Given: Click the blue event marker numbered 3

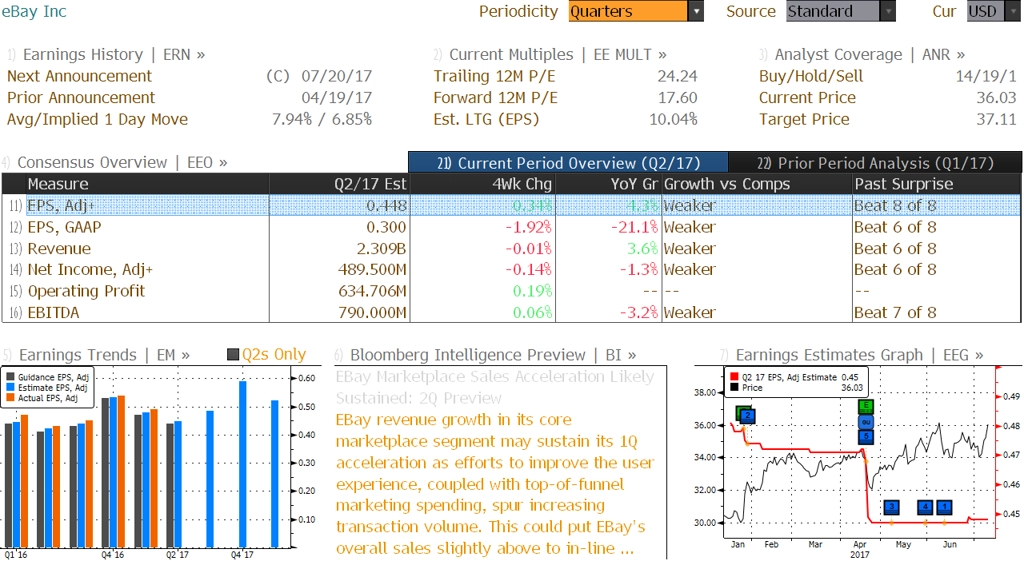Looking at the screenshot, I should [891, 507].
